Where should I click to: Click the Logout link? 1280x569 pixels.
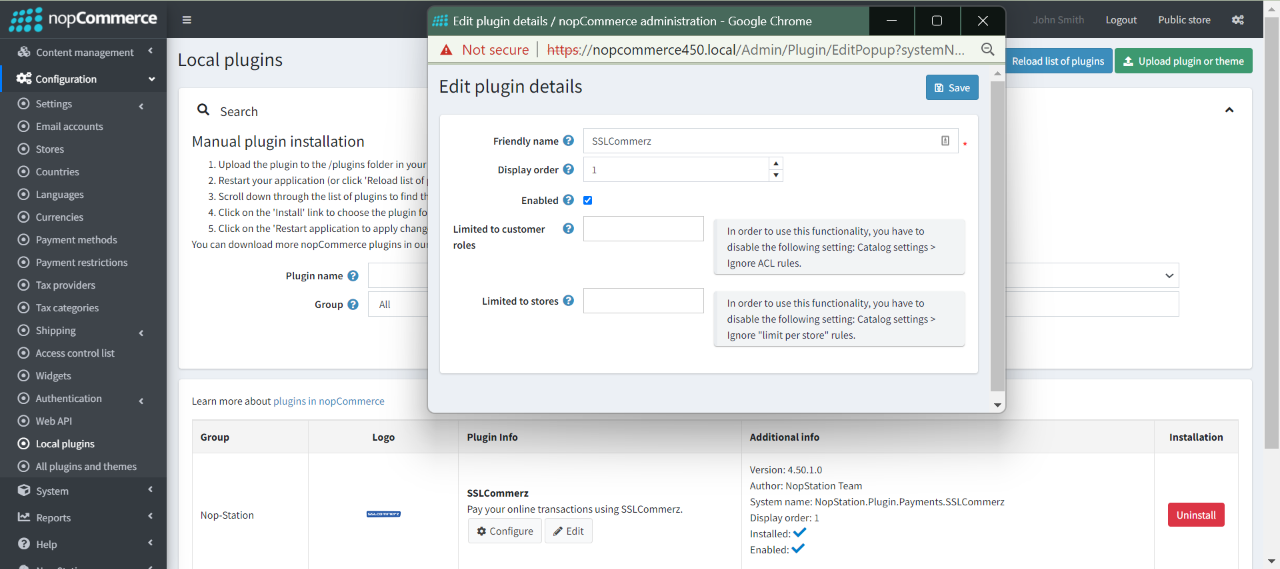tap(1121, 20)
